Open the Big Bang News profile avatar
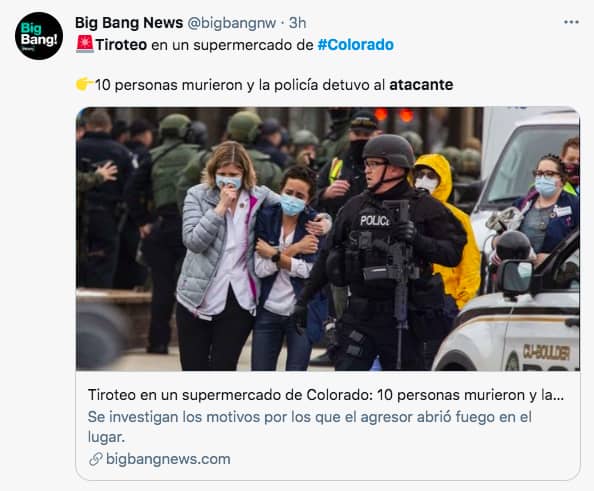 (39, 36)
